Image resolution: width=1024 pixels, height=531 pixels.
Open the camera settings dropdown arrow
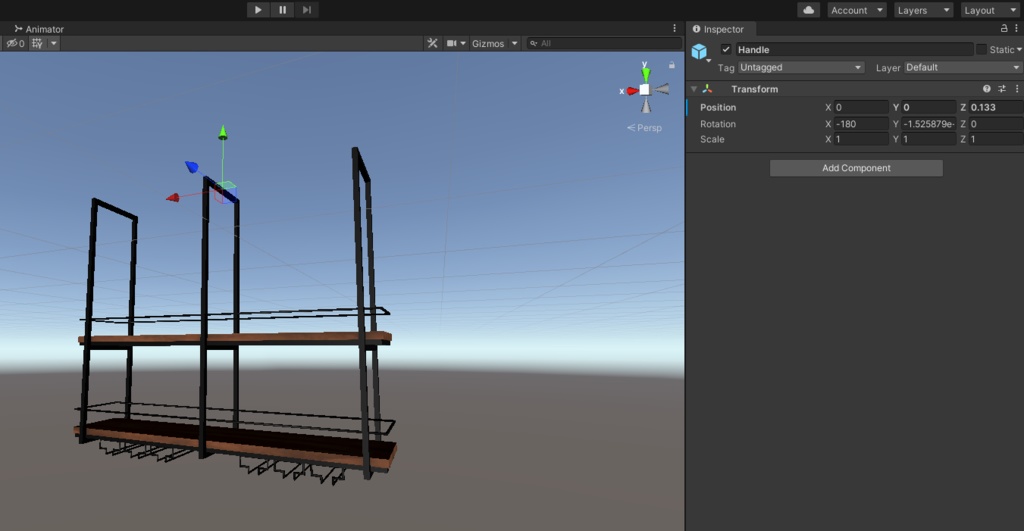463,43
